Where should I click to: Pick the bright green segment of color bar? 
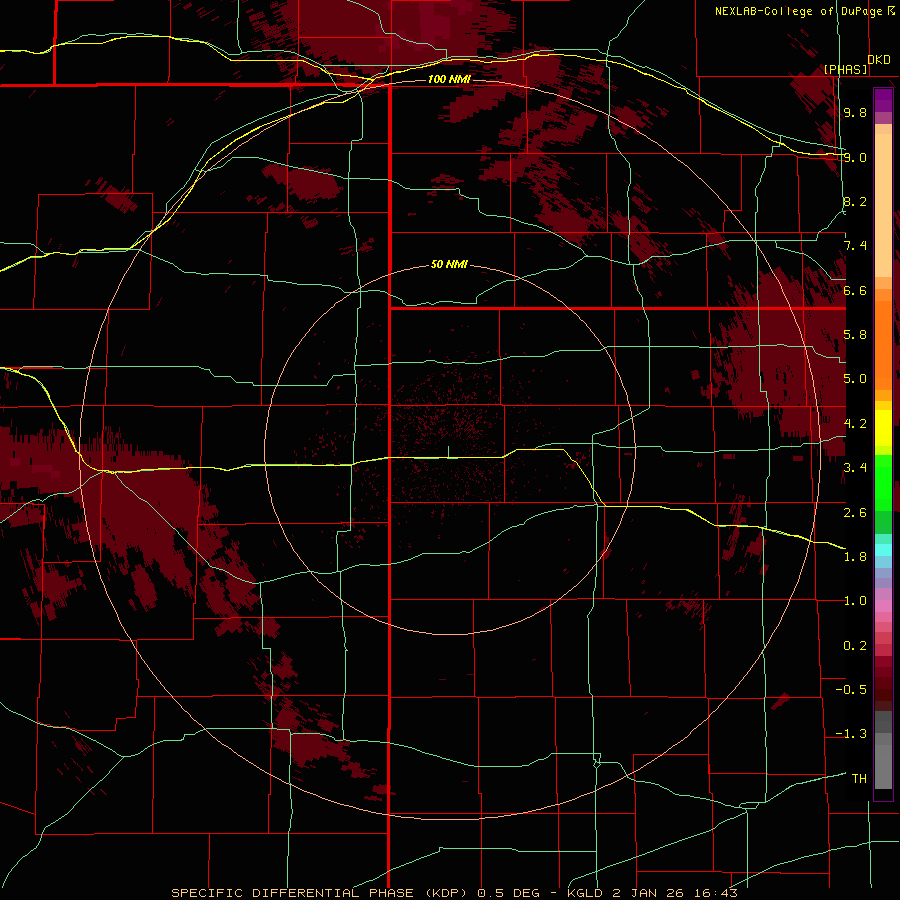click(883, 482)
